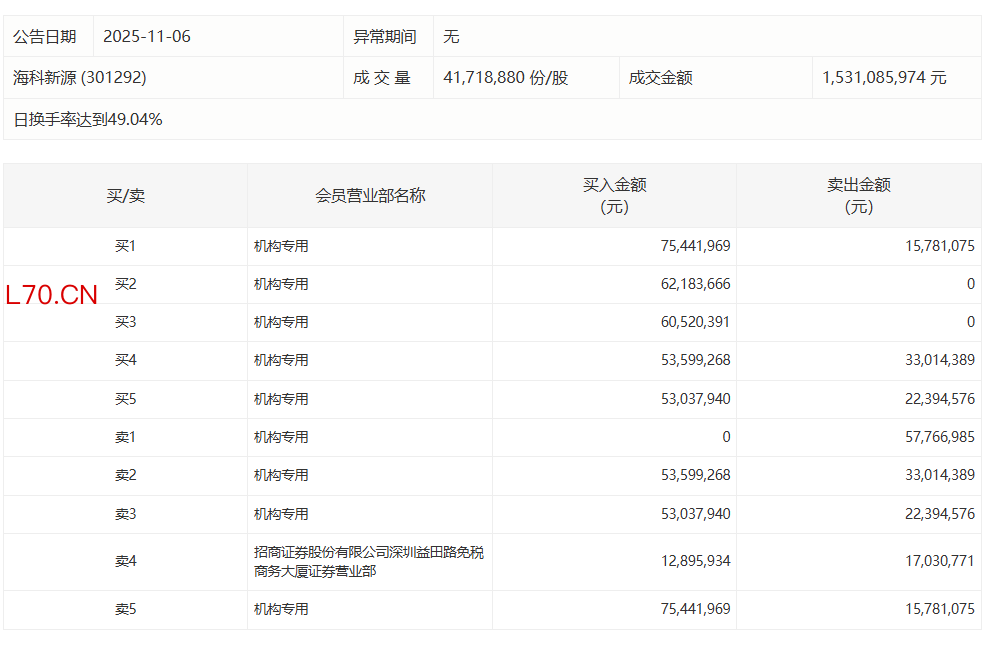Click the 异常期间 field label
Image resolution: width=995 pixels, height=649 pixels.
(384, 37)
